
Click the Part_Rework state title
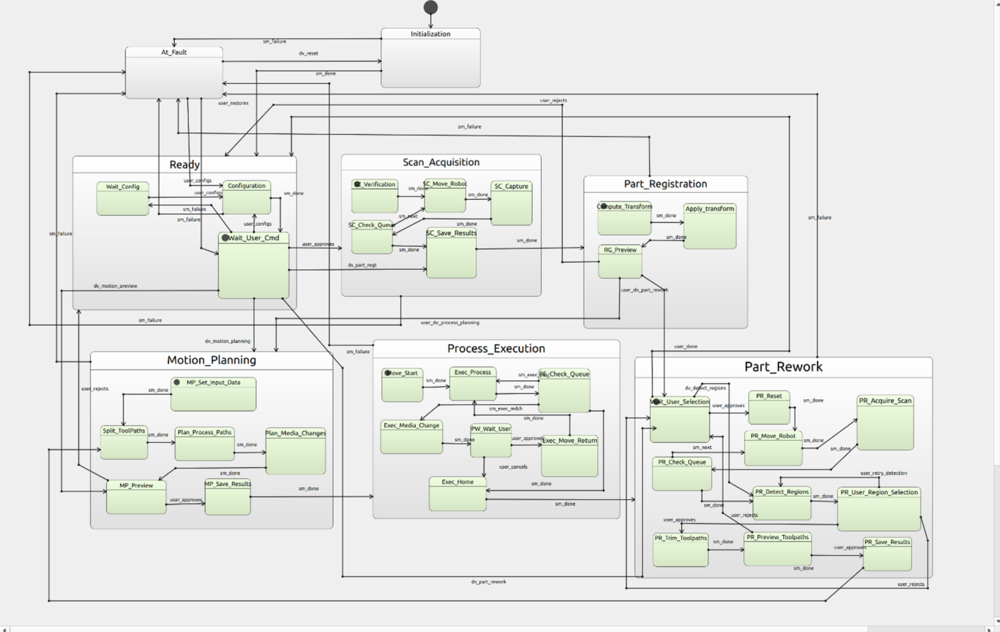point(783,367)
